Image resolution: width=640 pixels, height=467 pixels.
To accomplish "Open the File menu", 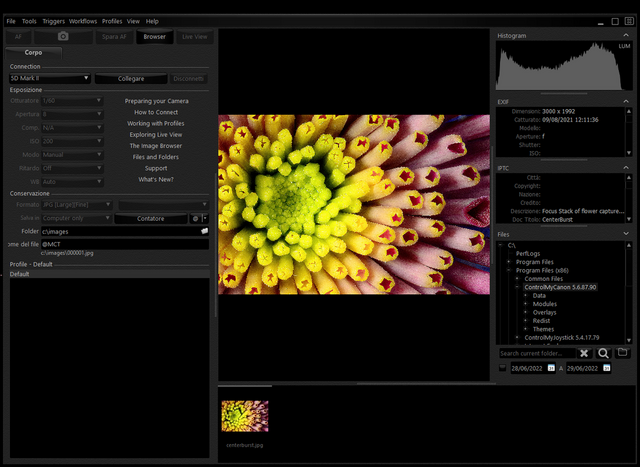I will click(x=11, y=21).
